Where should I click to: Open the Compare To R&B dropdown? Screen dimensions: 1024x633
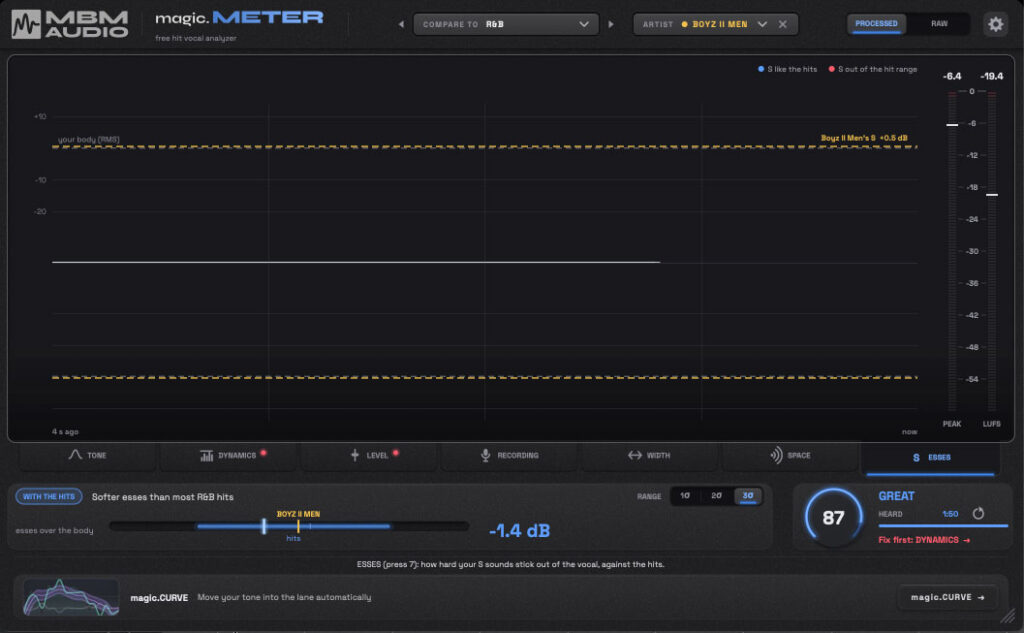click(506, 24)
